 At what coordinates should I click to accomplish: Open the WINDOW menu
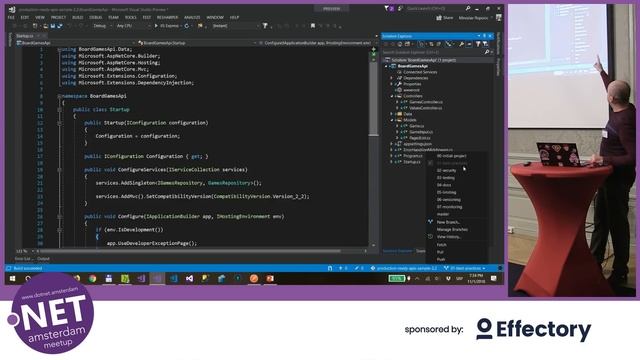tap(215, 18)
